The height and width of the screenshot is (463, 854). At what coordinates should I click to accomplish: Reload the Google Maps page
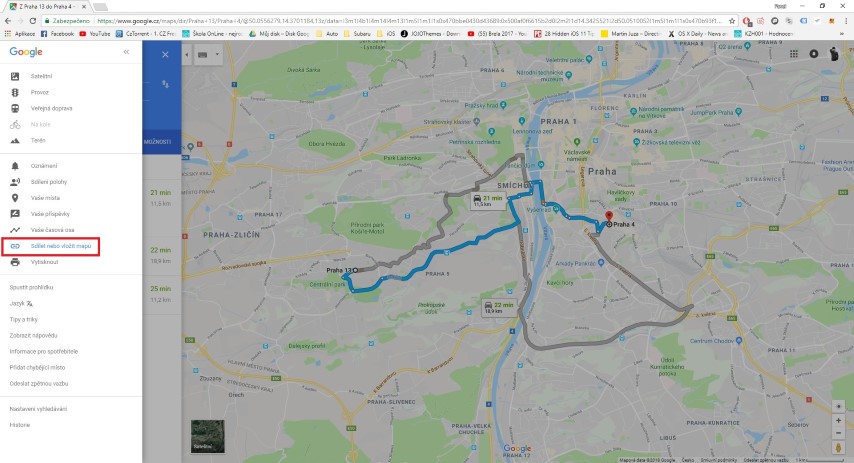pyautogui.click(x=33, y=21)
